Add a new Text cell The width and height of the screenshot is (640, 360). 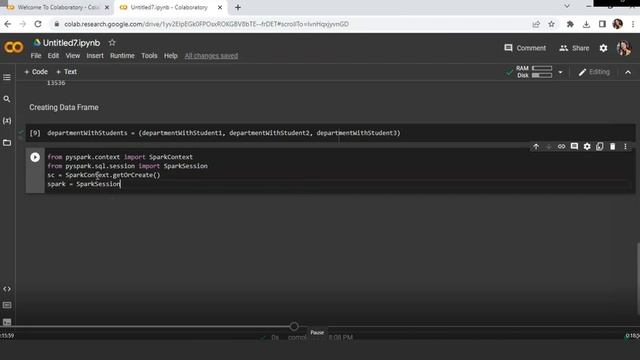point(66,72)
